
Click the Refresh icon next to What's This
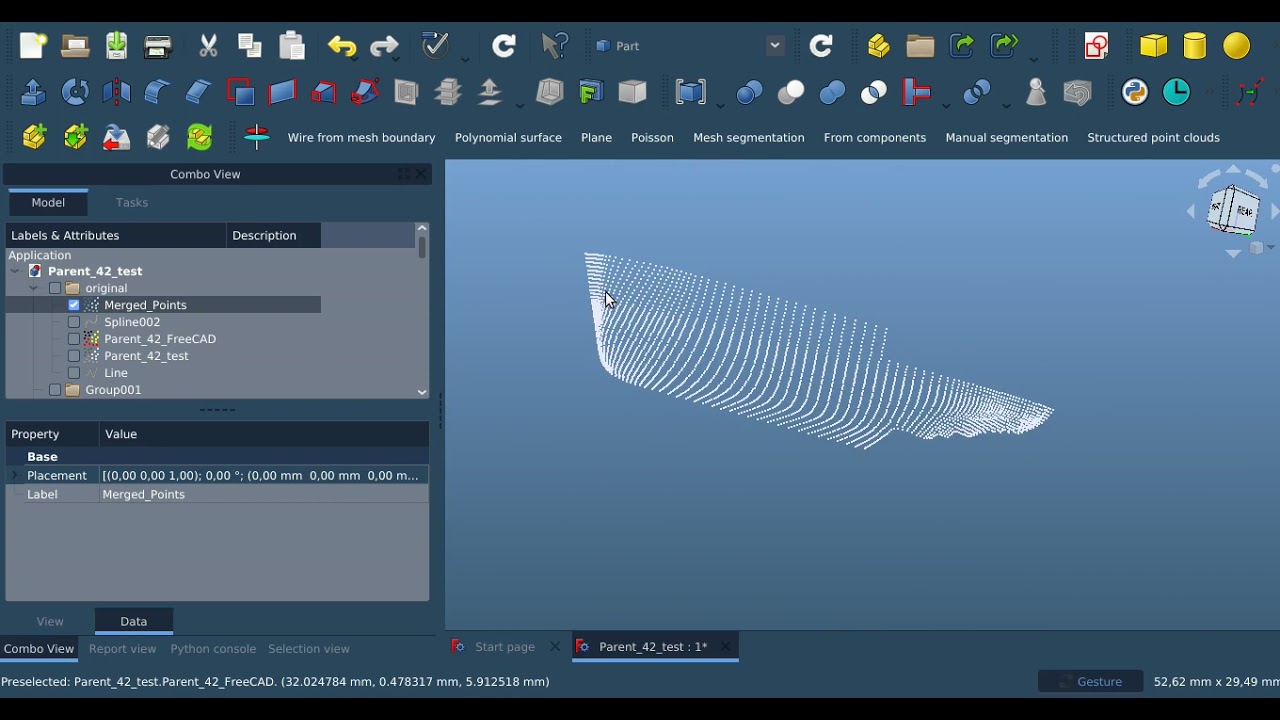(x=504, y=46)
